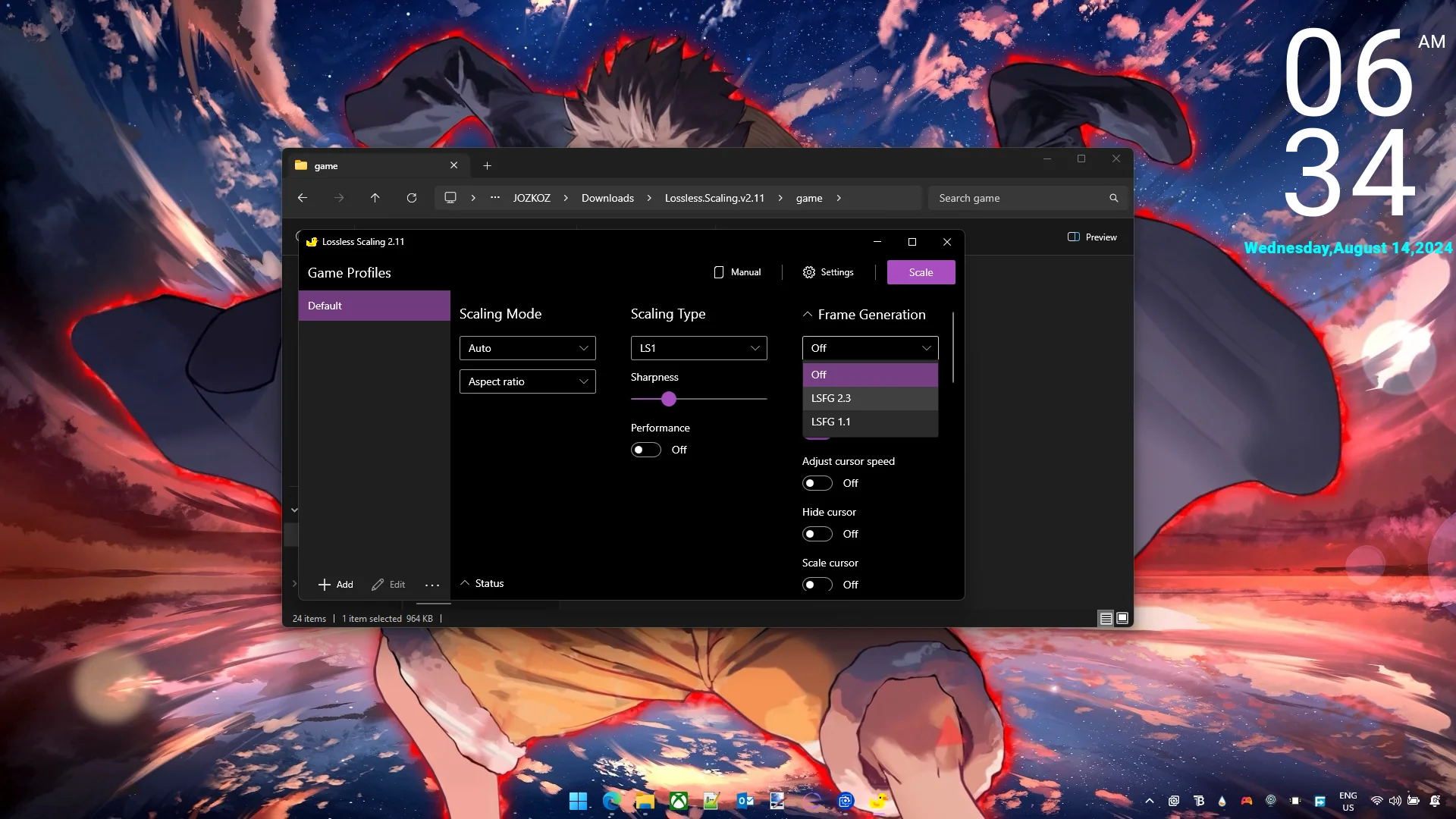Screen dimensions: 1456x819
Task: Open JOZKOZ breadcrumb folder
Action: pyautogui.click(x=532, y=198)
